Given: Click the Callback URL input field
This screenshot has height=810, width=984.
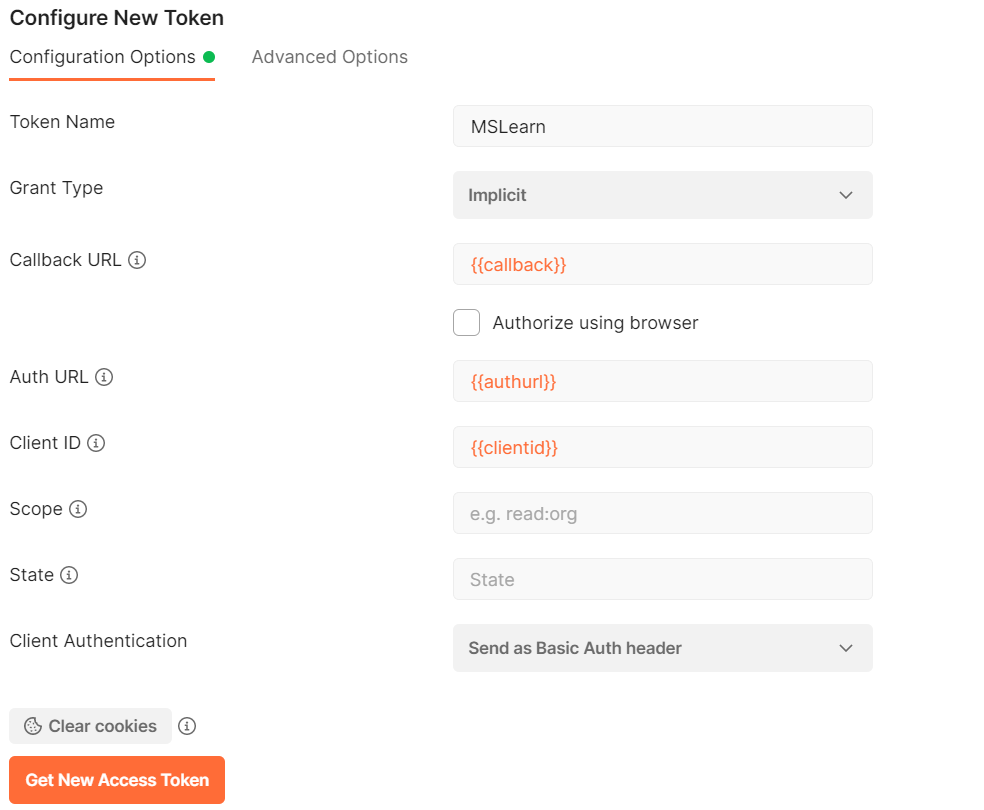Looking at the screenshot, I should (663, 264).
